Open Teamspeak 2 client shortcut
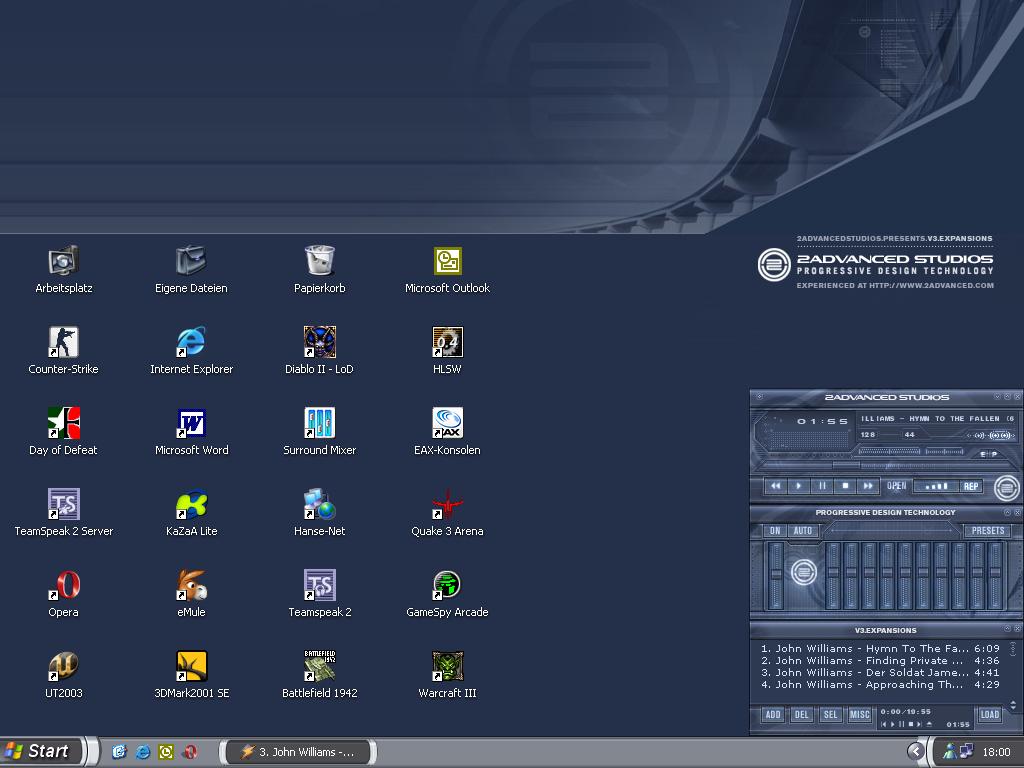The image size is (1024, 768). [319, 593]
